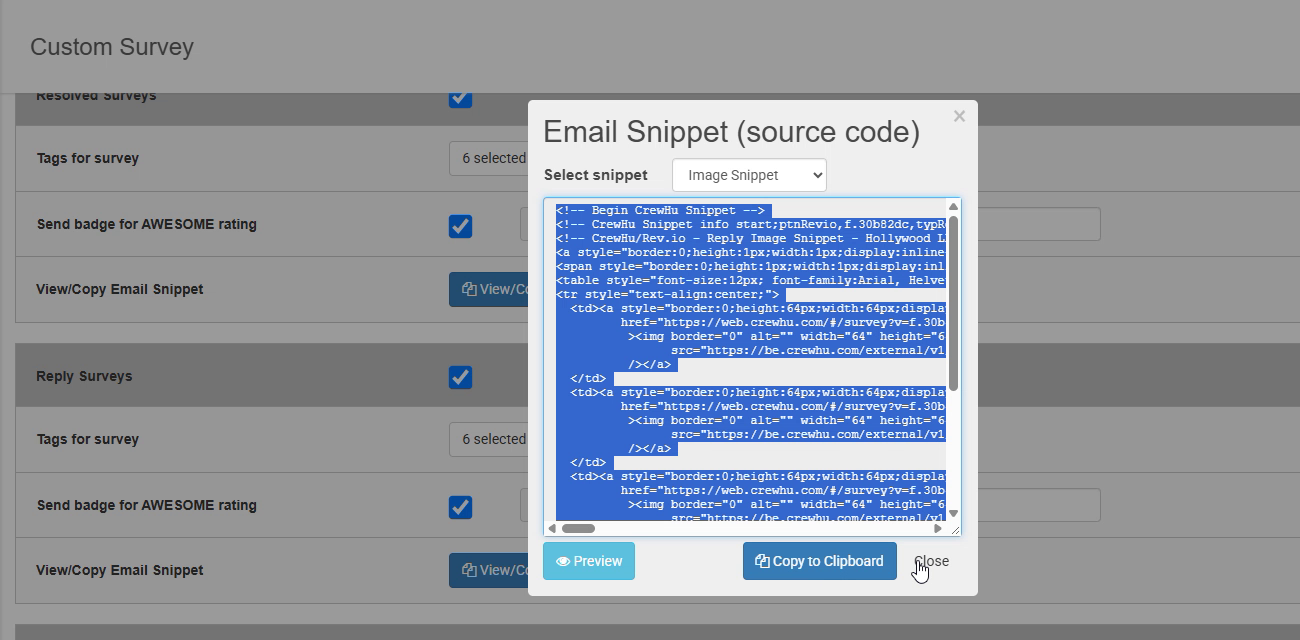The width and height of the screenshot is (1300, 640).
Task: Click the Select snippet label
Action: click(596, 175)
